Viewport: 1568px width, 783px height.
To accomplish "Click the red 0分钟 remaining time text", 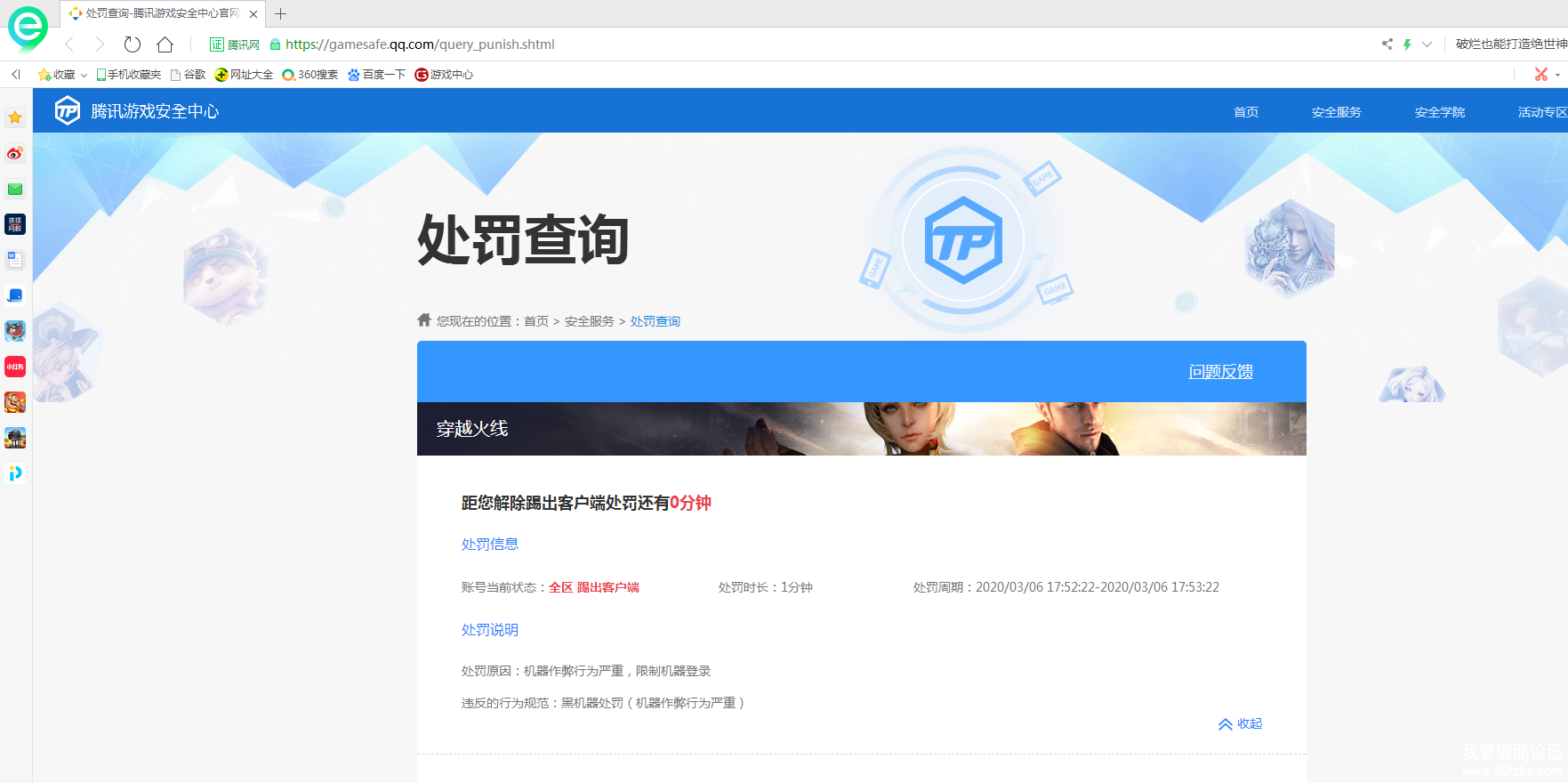I will [x=690, y=503].
